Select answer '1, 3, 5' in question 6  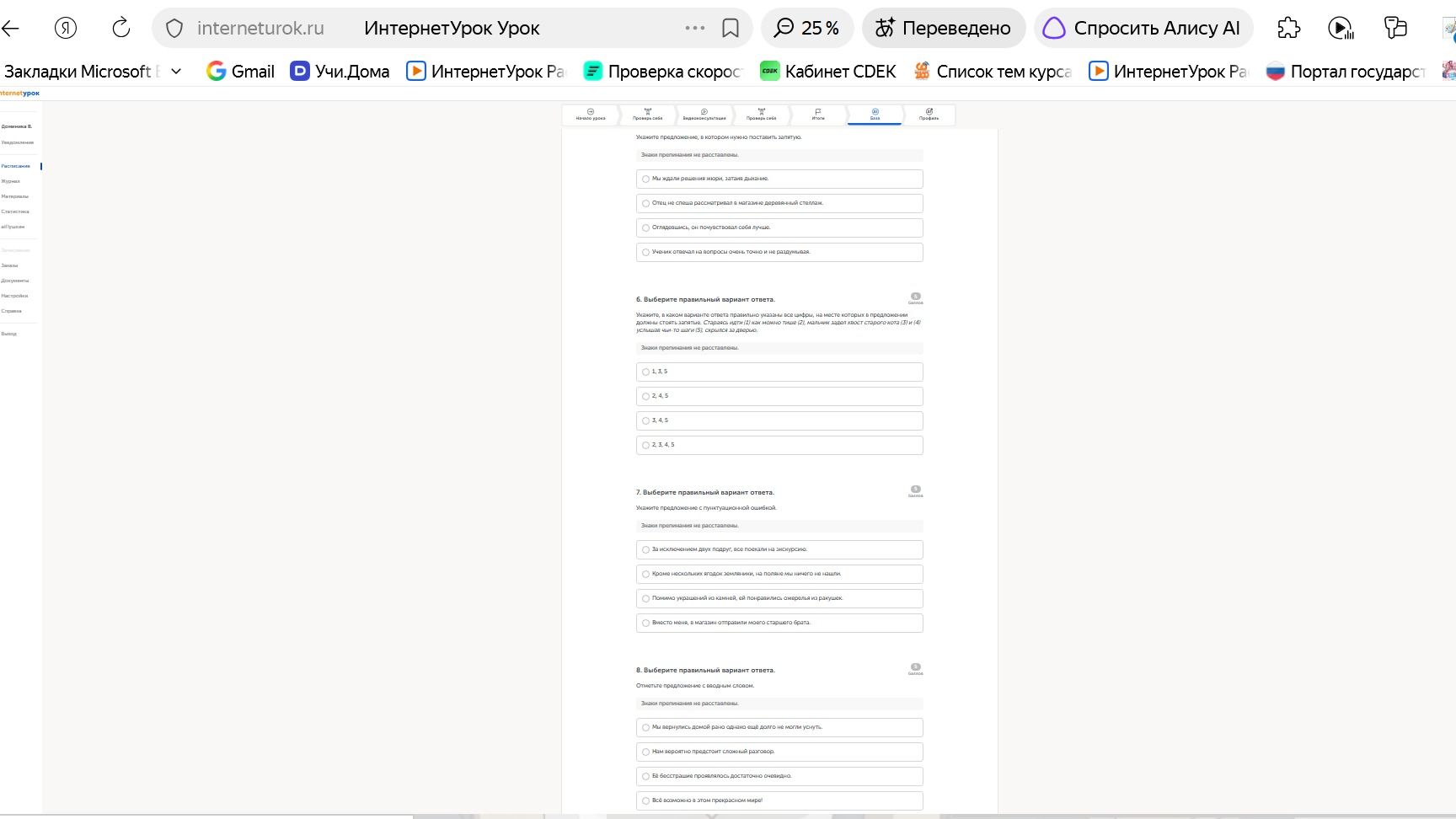click(779, 372)
